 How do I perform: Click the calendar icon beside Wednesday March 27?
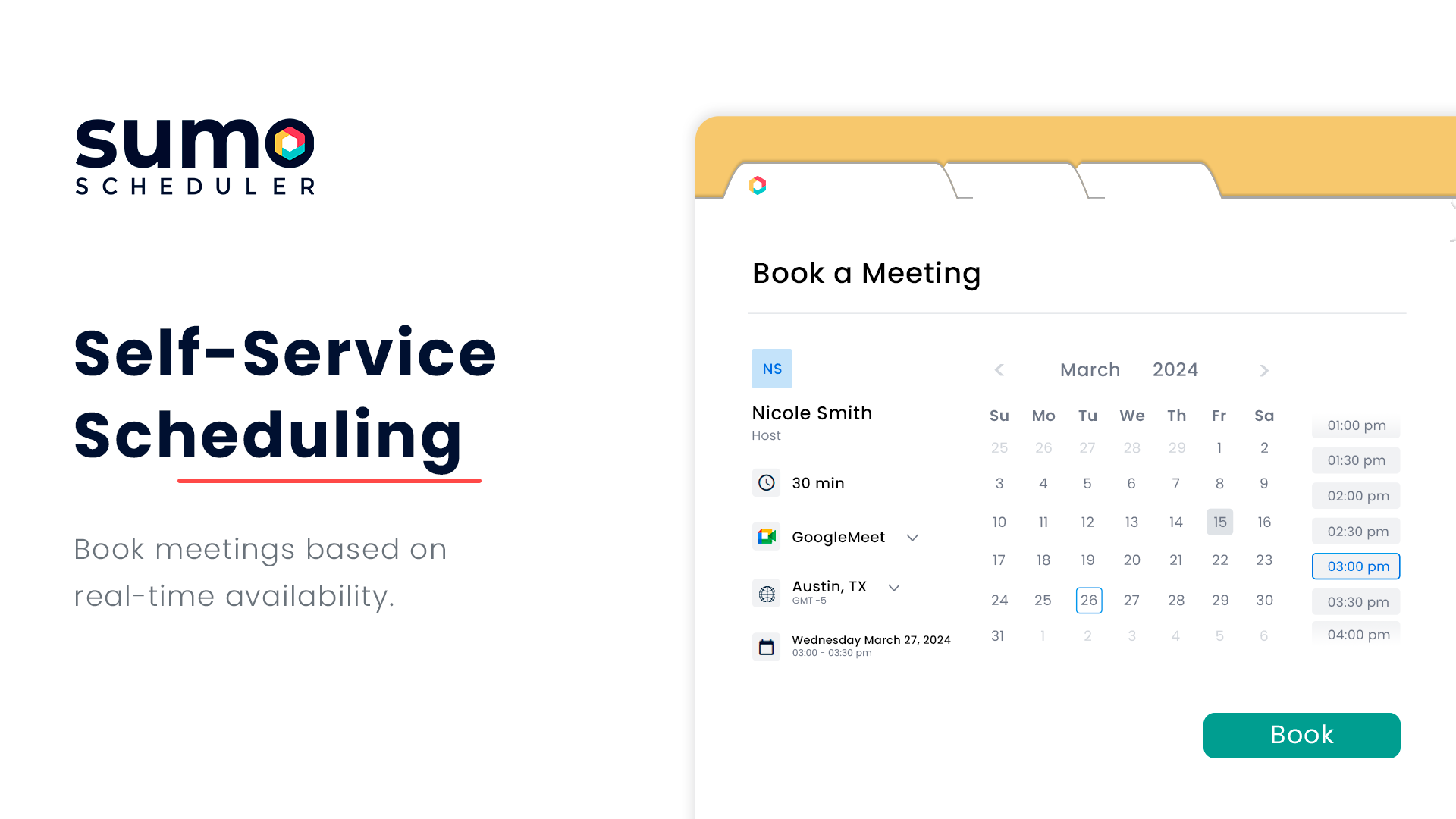pos(766,646)
